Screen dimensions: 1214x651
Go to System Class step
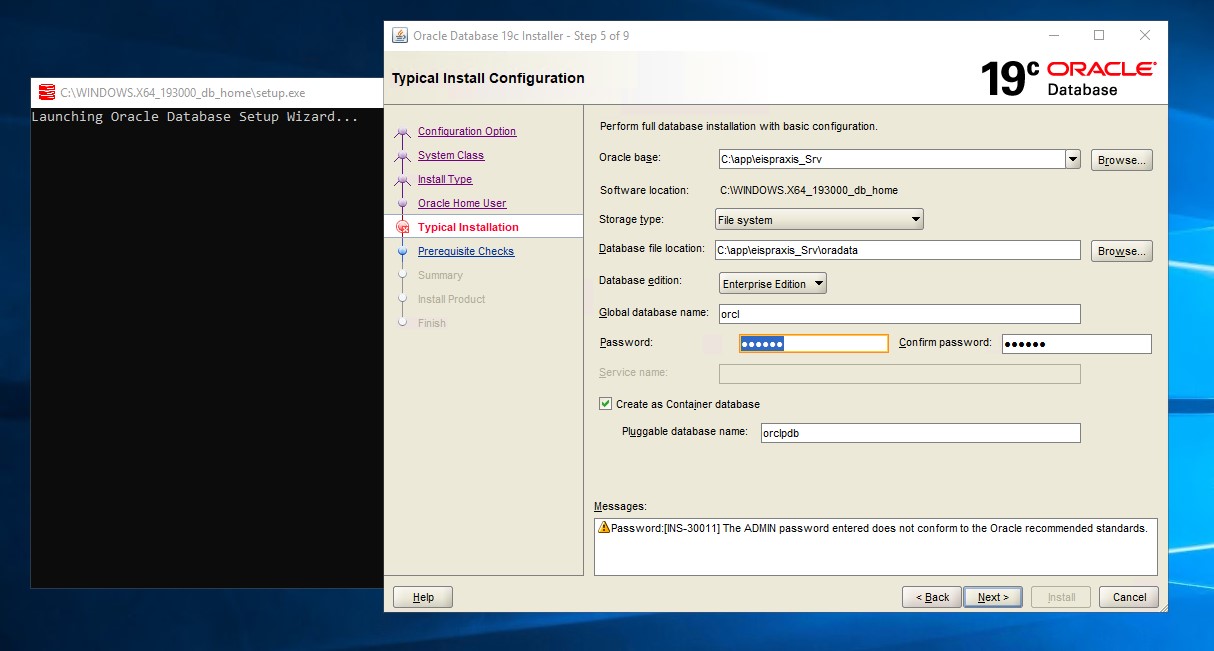[x=451, y=156]
